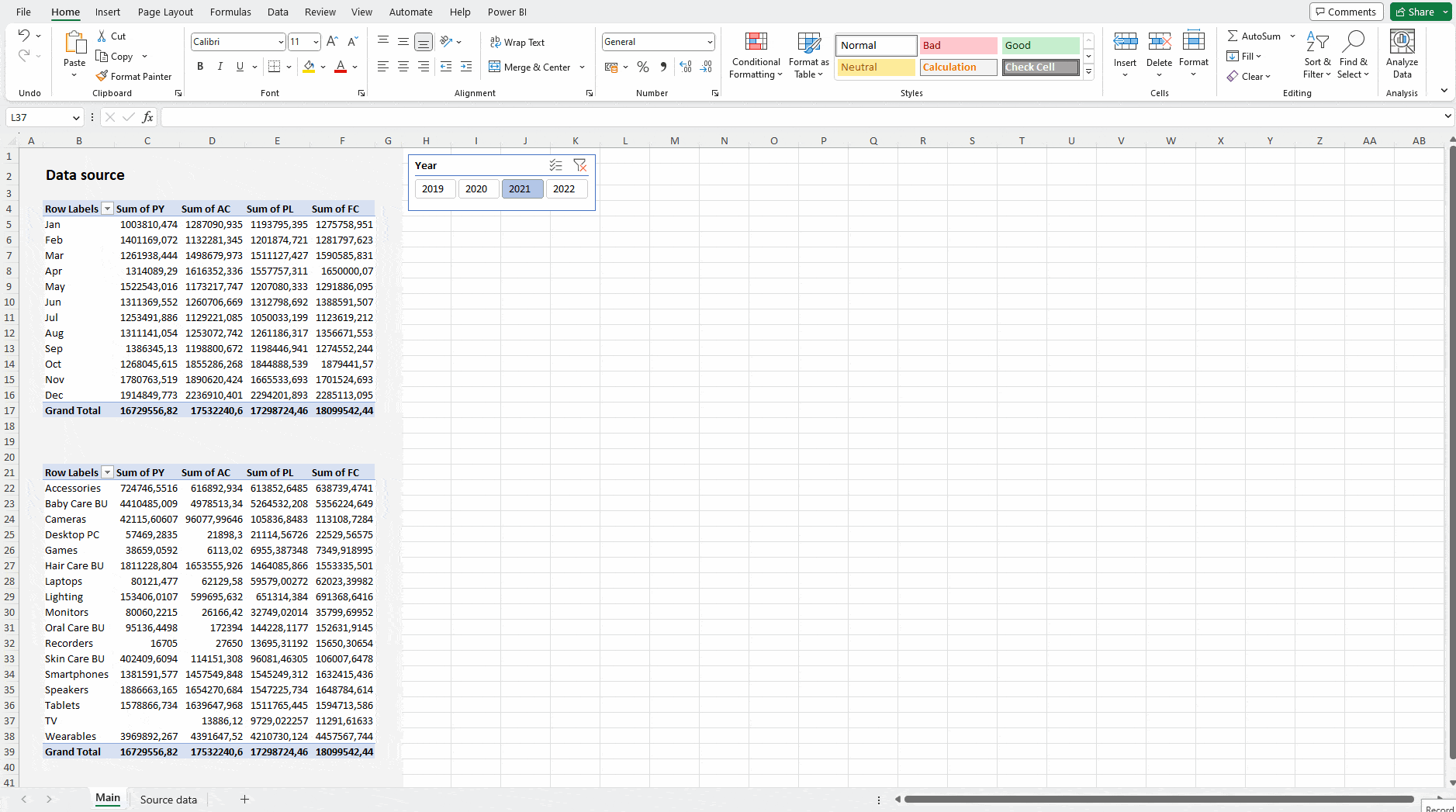Toggle Bold formatting

tap(199, 67)
